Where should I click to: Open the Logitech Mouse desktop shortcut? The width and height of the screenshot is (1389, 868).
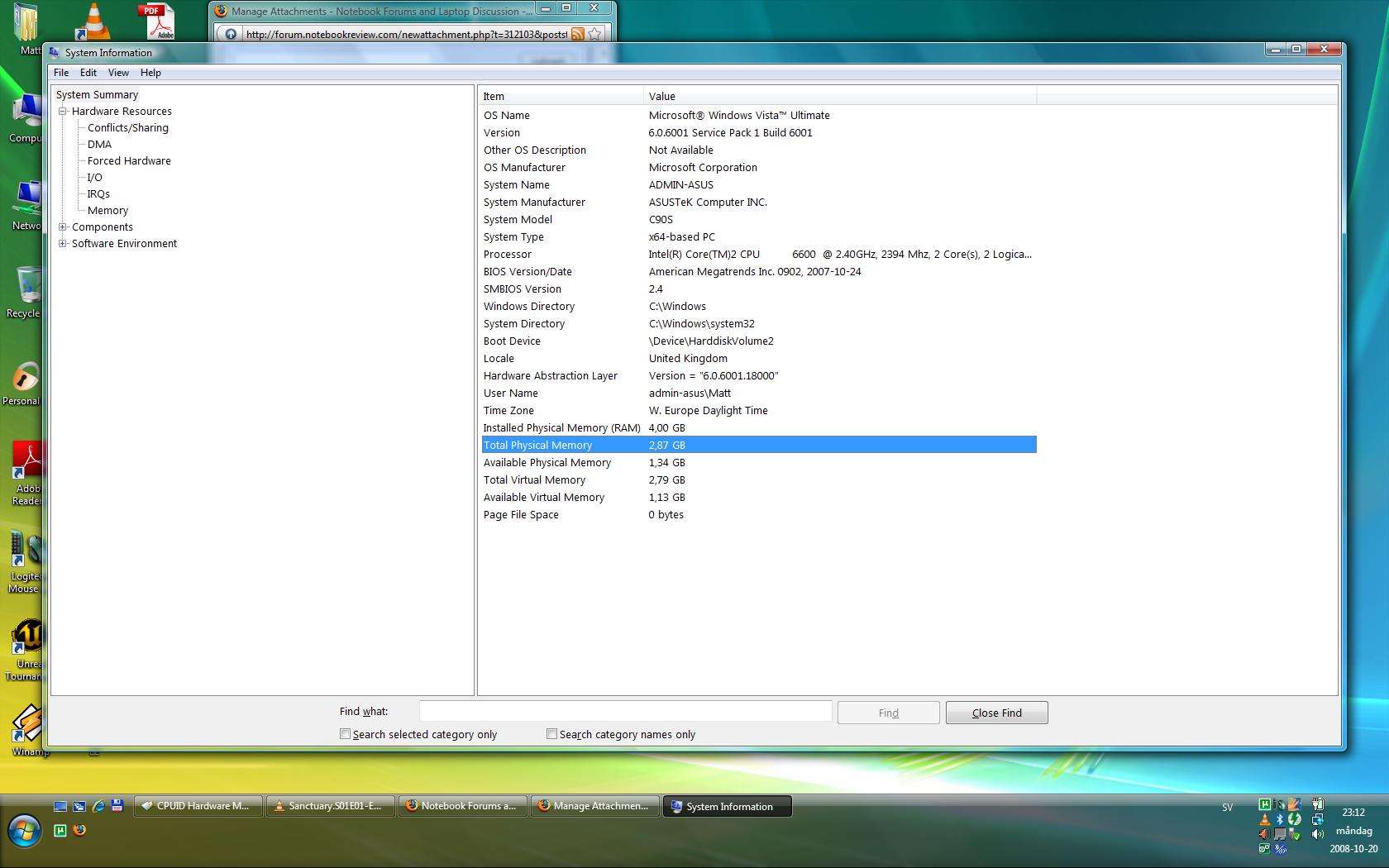(26, 562)
